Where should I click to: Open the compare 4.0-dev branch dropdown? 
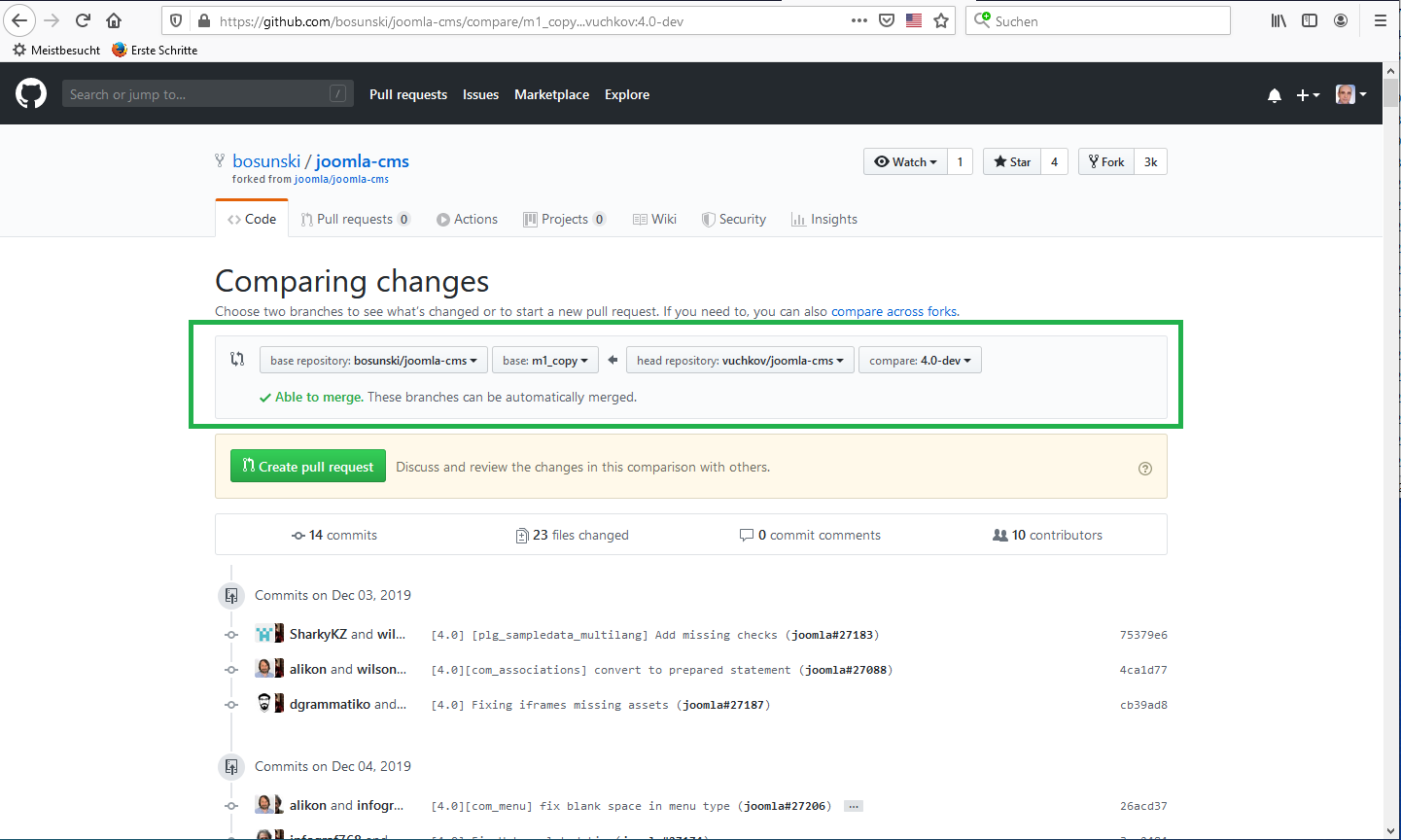click(920, 361)
